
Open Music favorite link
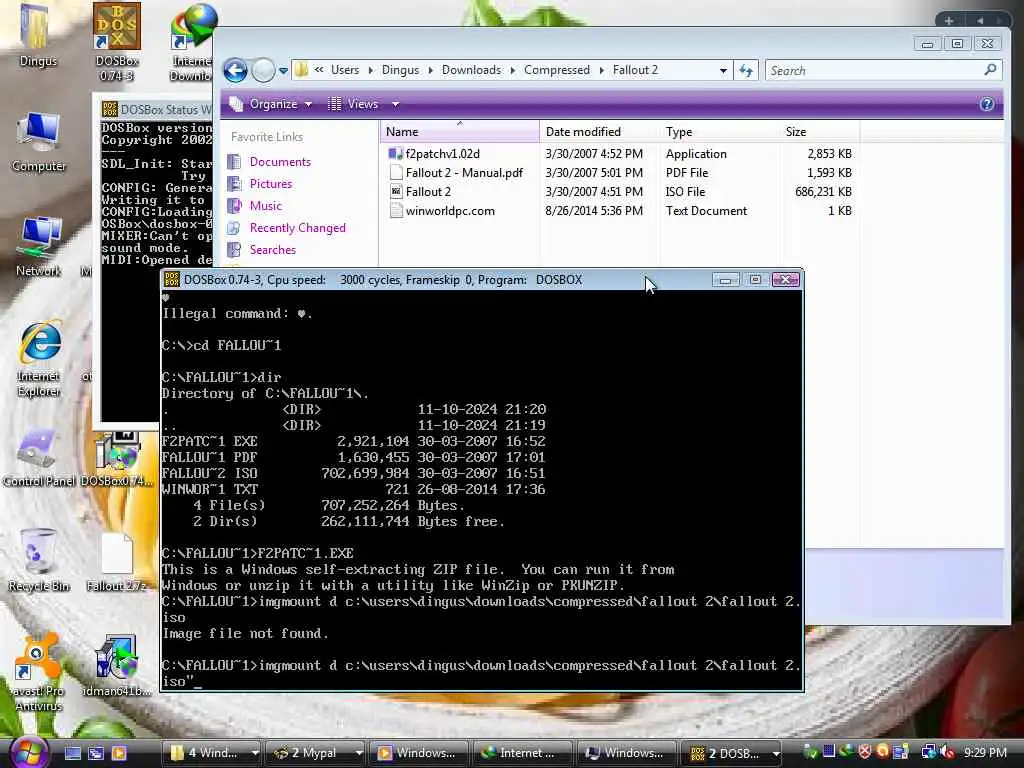pyautogui.click(x=265, y=206)
